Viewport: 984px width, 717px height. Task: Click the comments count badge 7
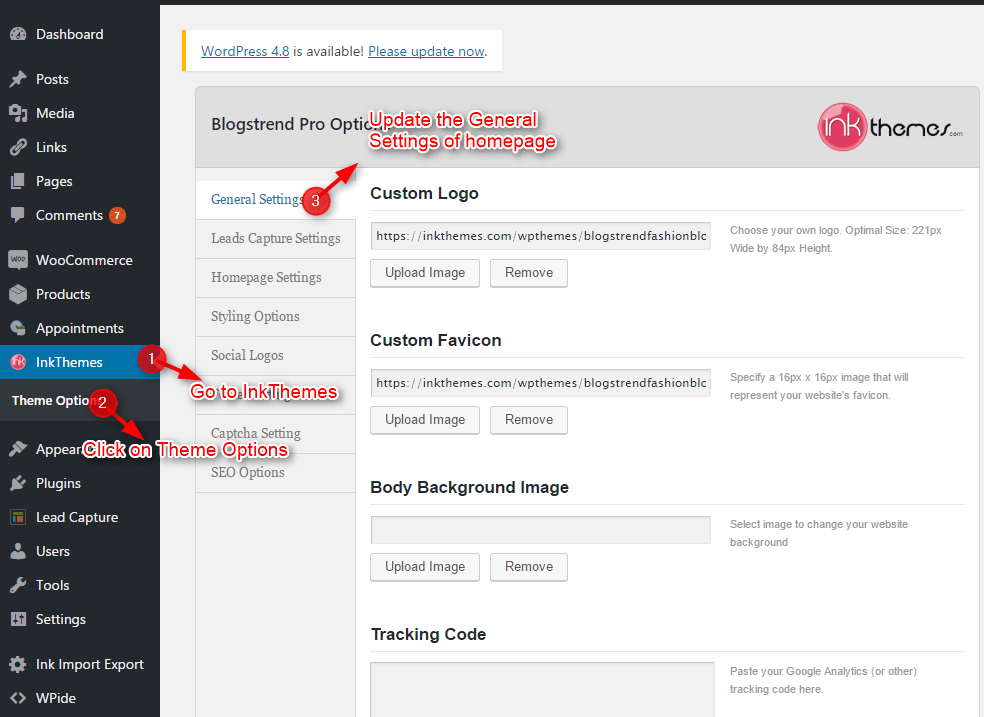(x=117, y=215)
